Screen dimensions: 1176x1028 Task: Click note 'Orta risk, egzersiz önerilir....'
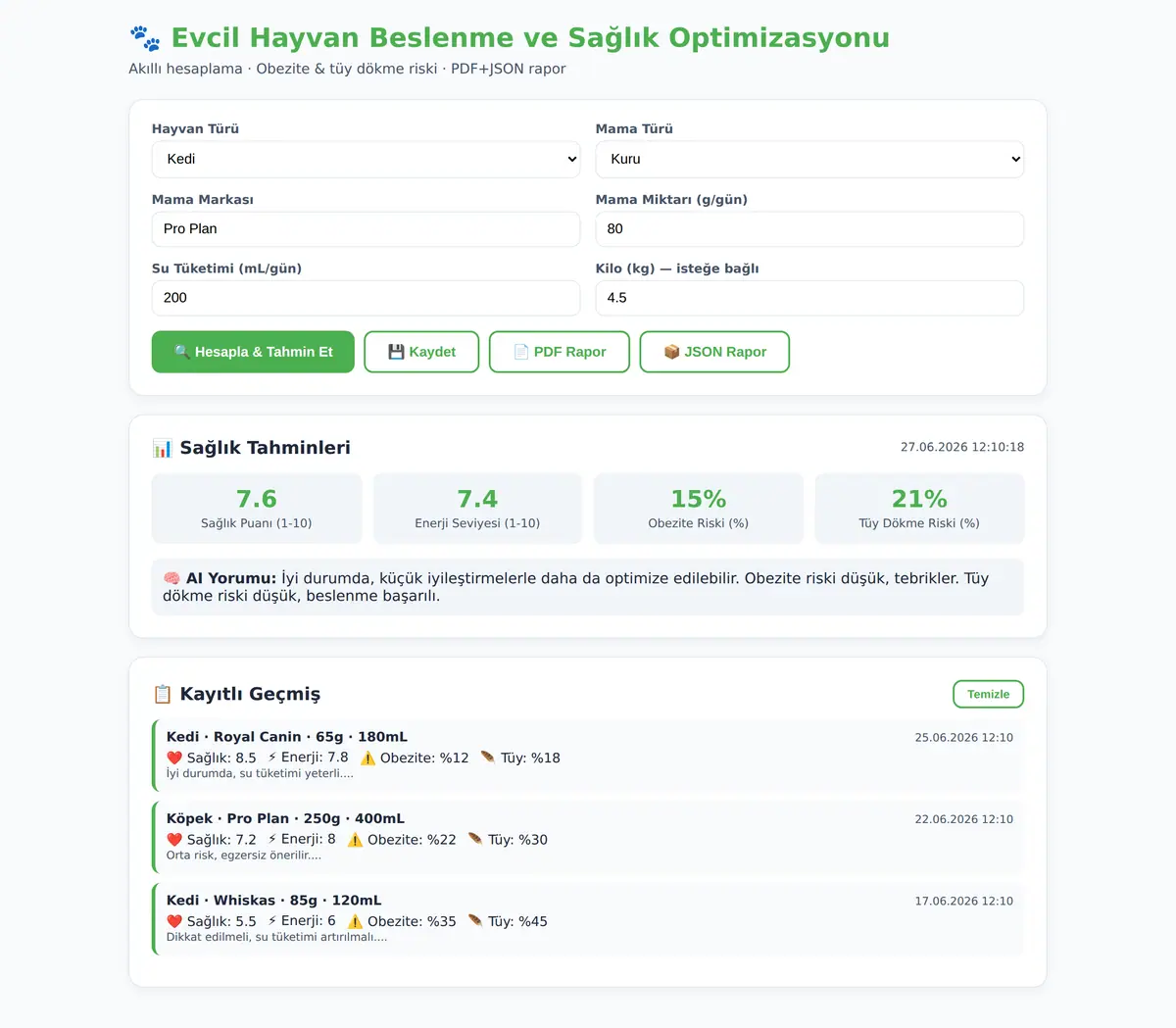(244, 856)
